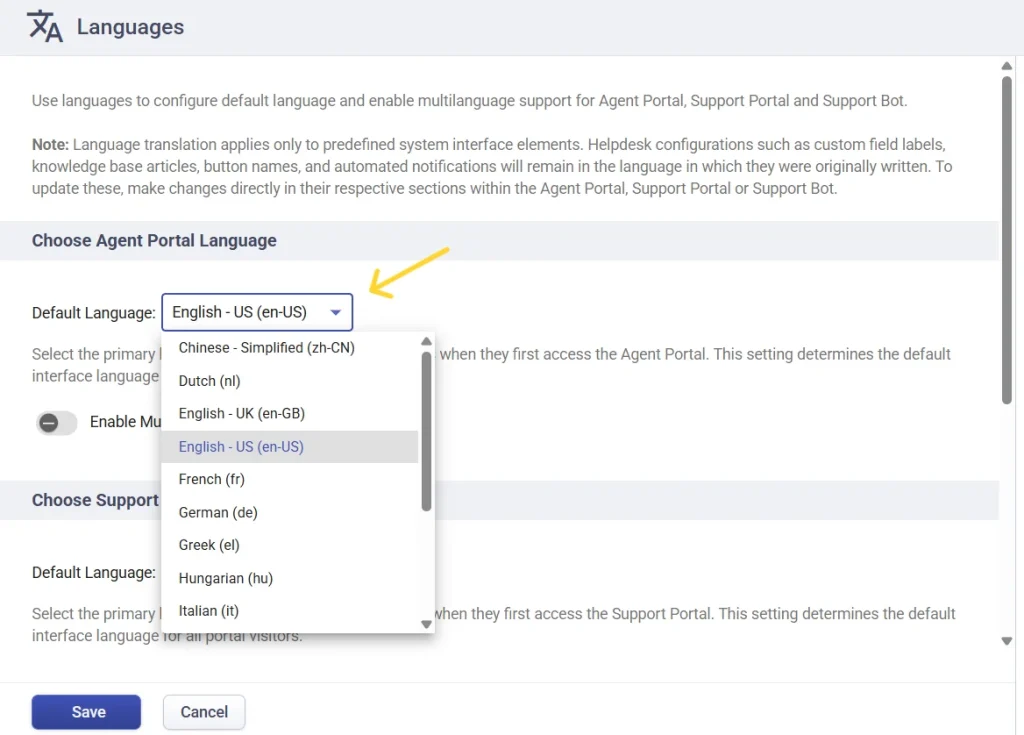Image resolution: width=1024 pixels, height=735 pixels.
Task: Click the Save button
Action: (86, 711)
